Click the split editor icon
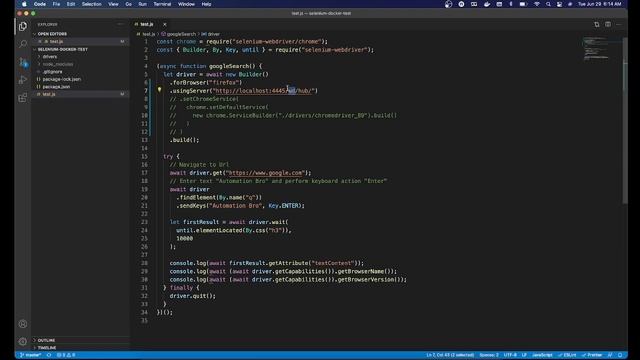Image resolution: width=640 pixels, height=360 pixels. (x=608, y=24)
